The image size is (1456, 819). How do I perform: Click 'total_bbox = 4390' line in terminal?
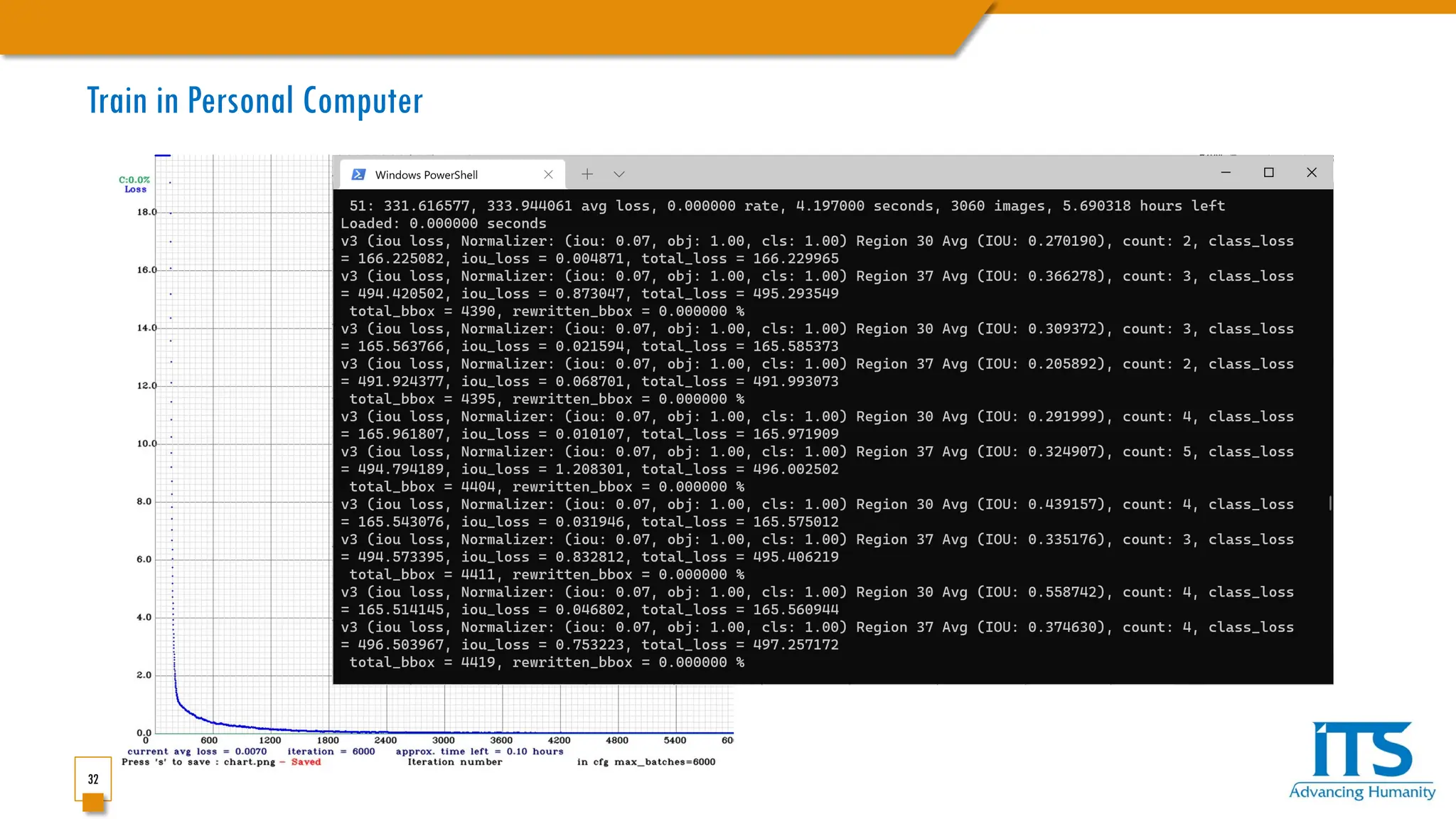click(x=547, y=311)
